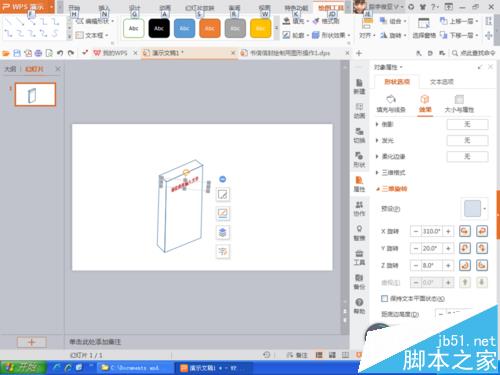Click the 下移一层 send backward button
Image resolution: width=500 pixels, height=375 pixels.
(459, 35)
